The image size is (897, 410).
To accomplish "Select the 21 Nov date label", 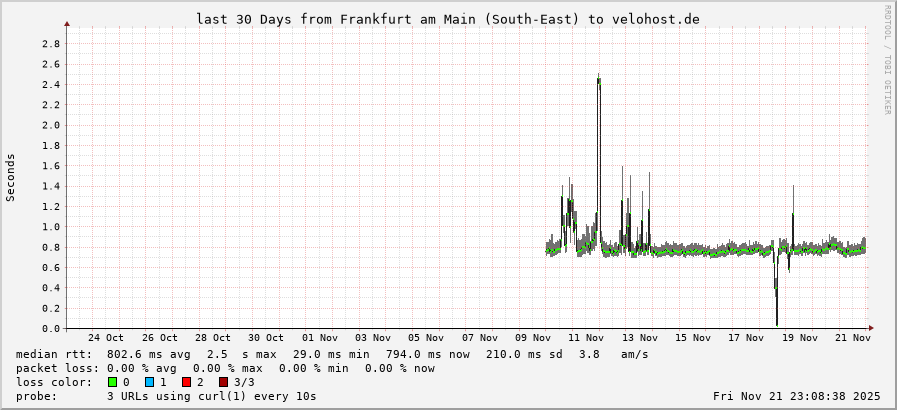I will click(852, 338).
